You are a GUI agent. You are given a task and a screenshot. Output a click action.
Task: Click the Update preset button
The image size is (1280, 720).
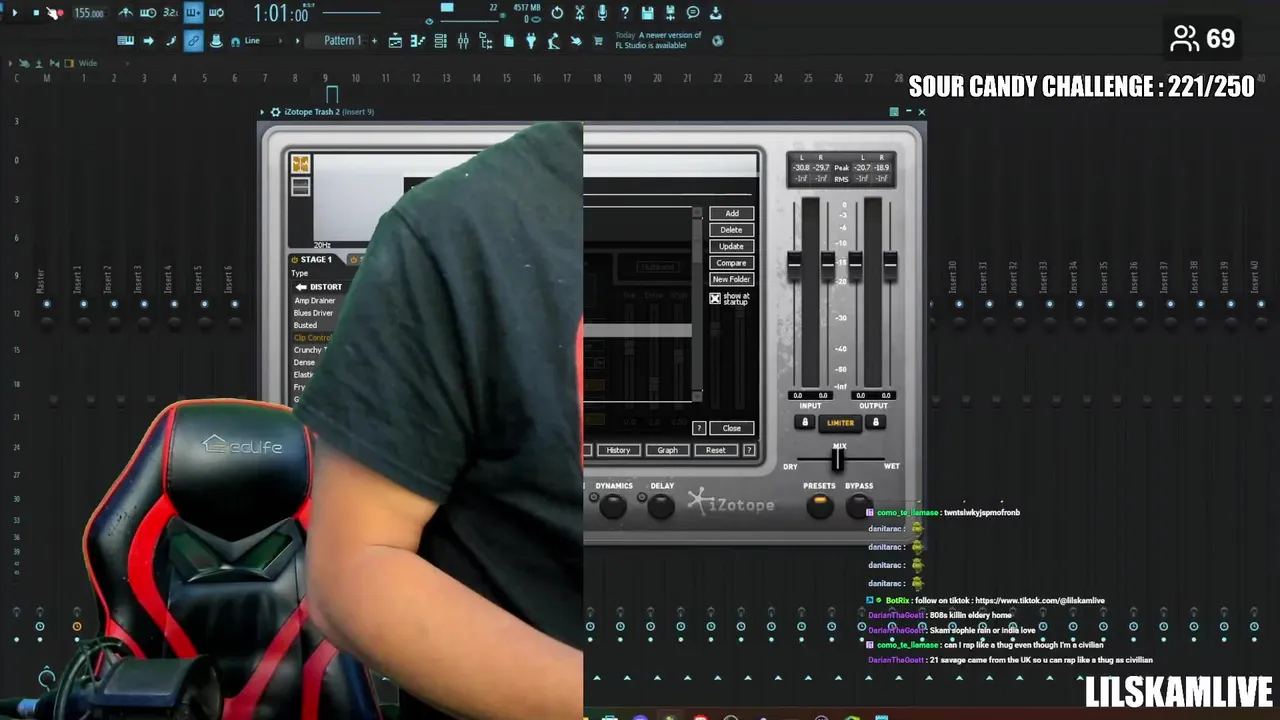point(732,246)
